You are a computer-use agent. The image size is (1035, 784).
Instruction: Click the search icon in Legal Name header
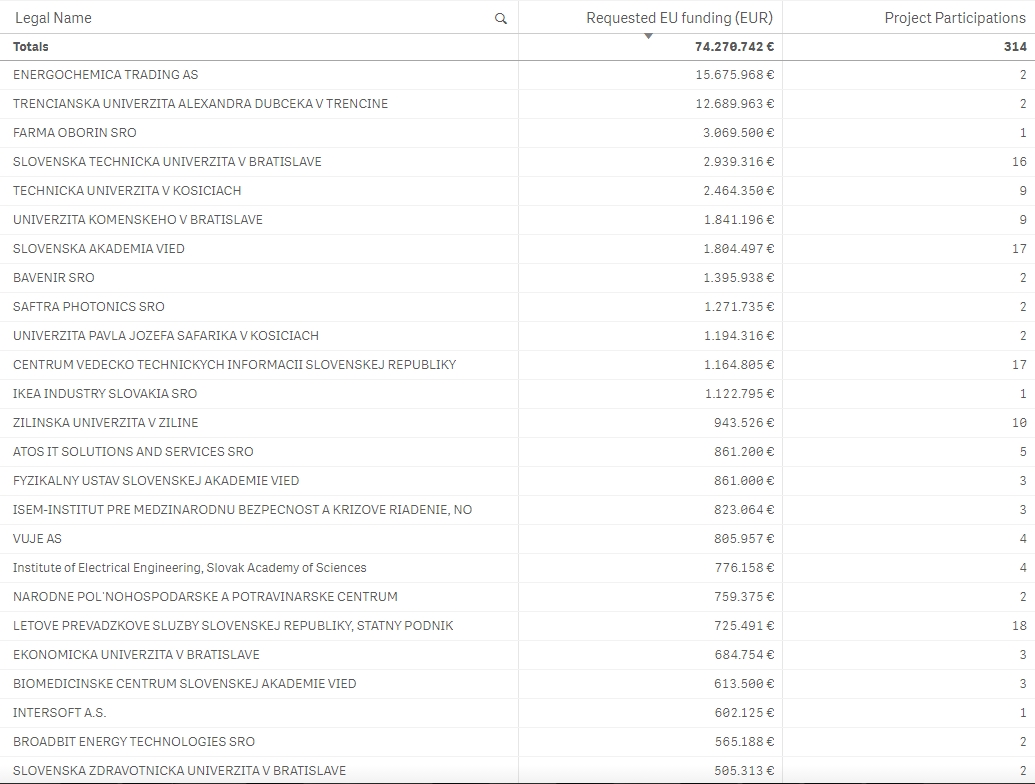click(501, 19)
